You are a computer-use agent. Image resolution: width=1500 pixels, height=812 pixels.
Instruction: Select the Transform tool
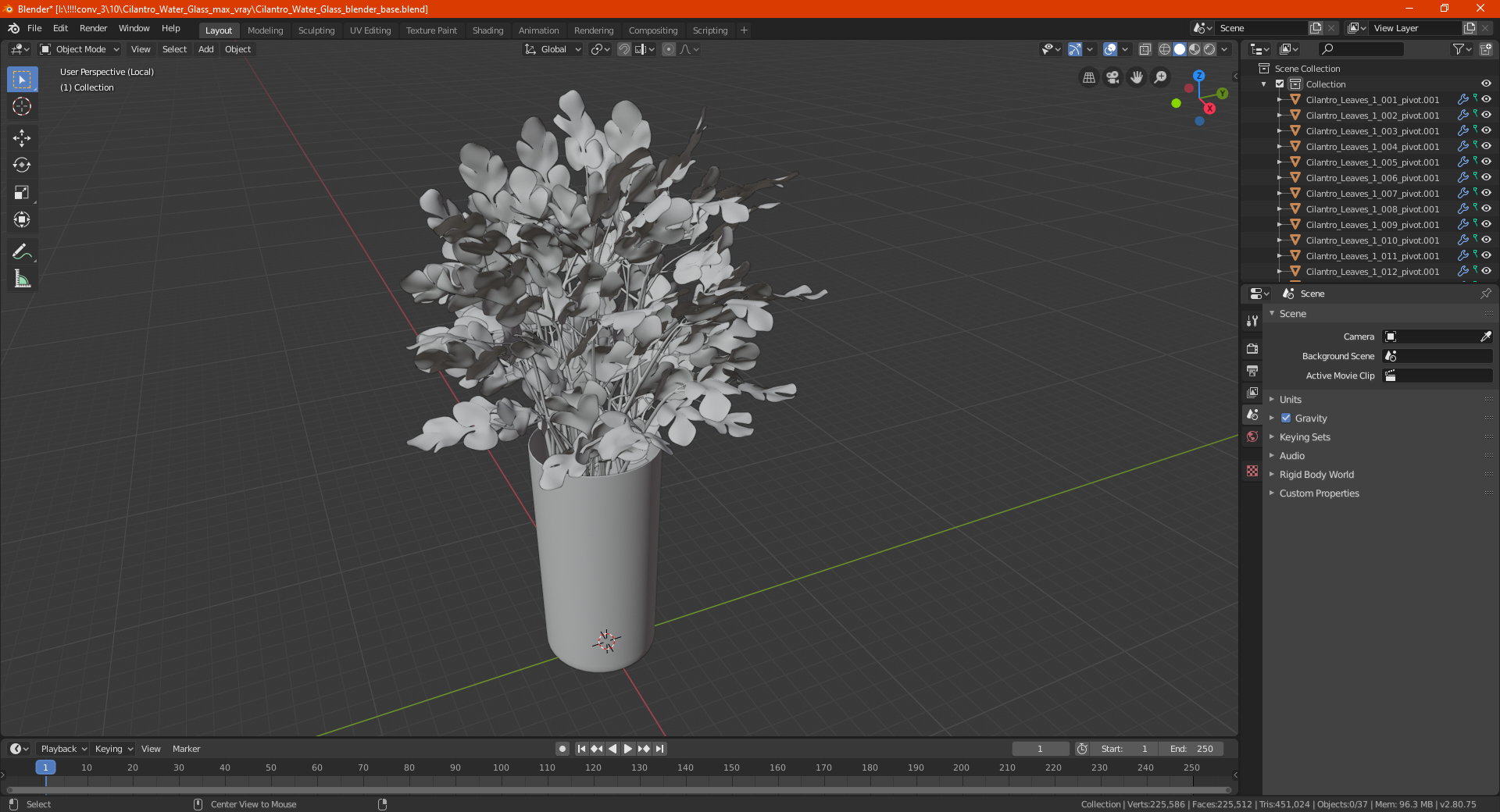pos(22,219)
